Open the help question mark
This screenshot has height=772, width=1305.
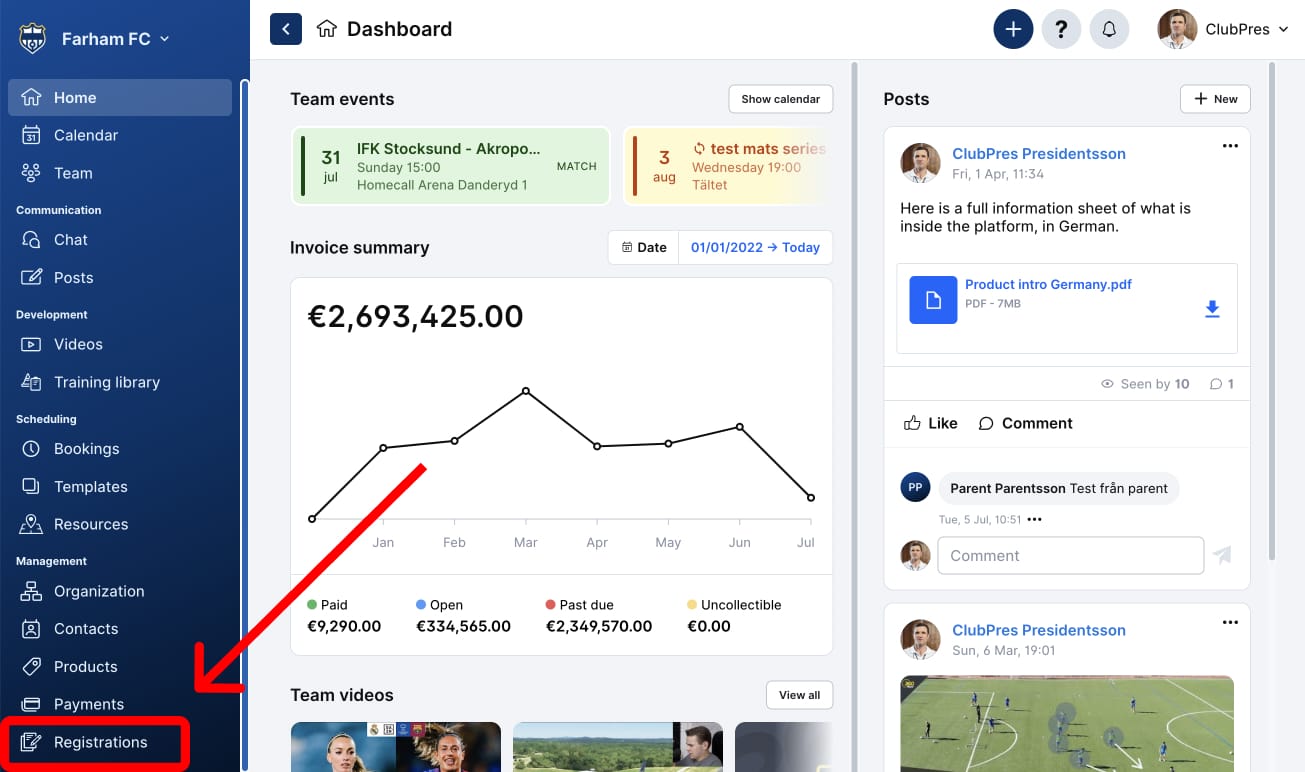[1061, 29]
